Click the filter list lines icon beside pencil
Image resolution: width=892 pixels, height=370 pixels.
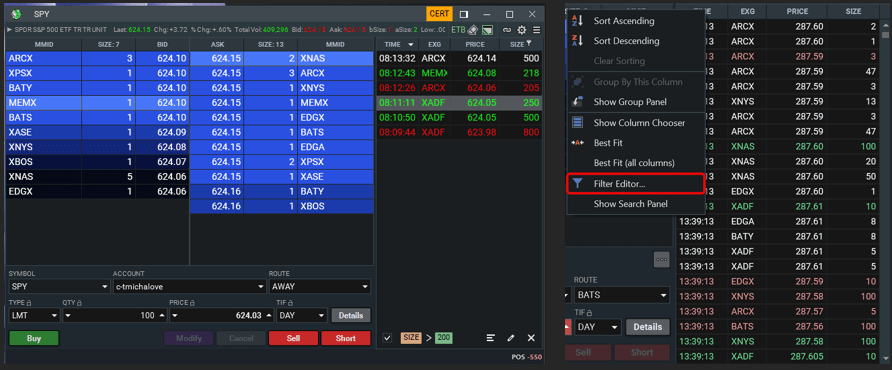pyautogui.click(x=490, y=338)
